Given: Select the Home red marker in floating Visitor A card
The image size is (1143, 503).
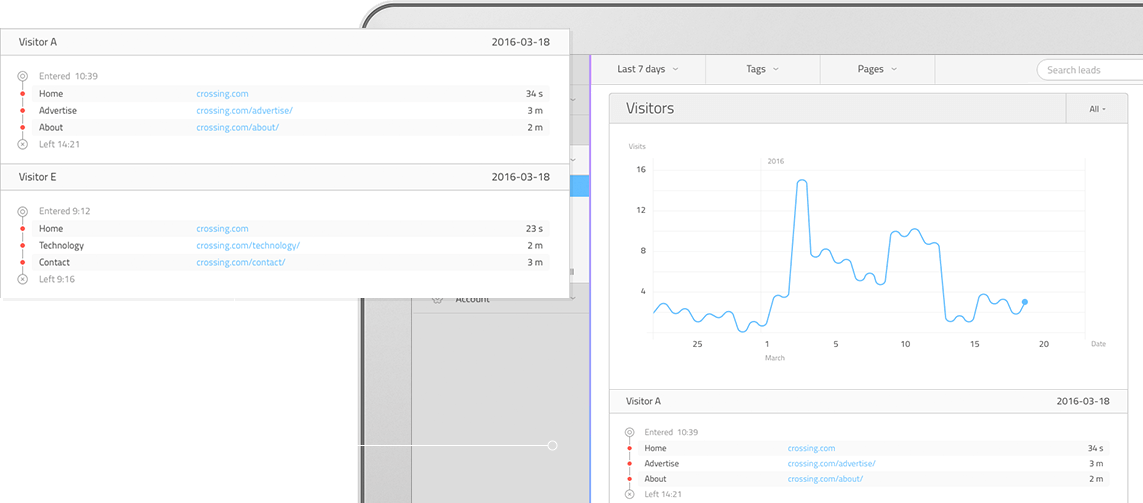Looking at the screenshot, I should coord(23,94).
